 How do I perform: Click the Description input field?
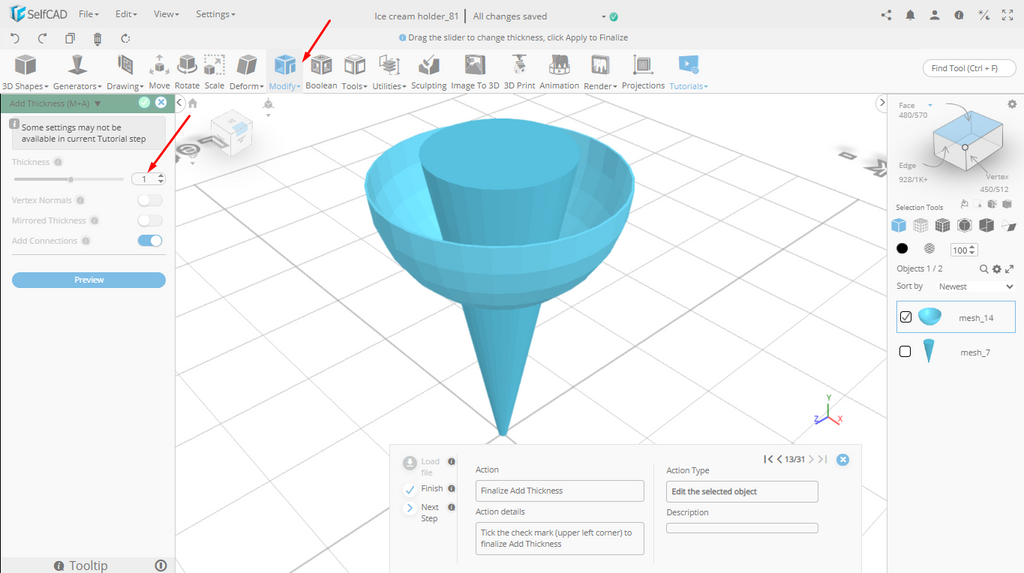click(x=742, y=528)
